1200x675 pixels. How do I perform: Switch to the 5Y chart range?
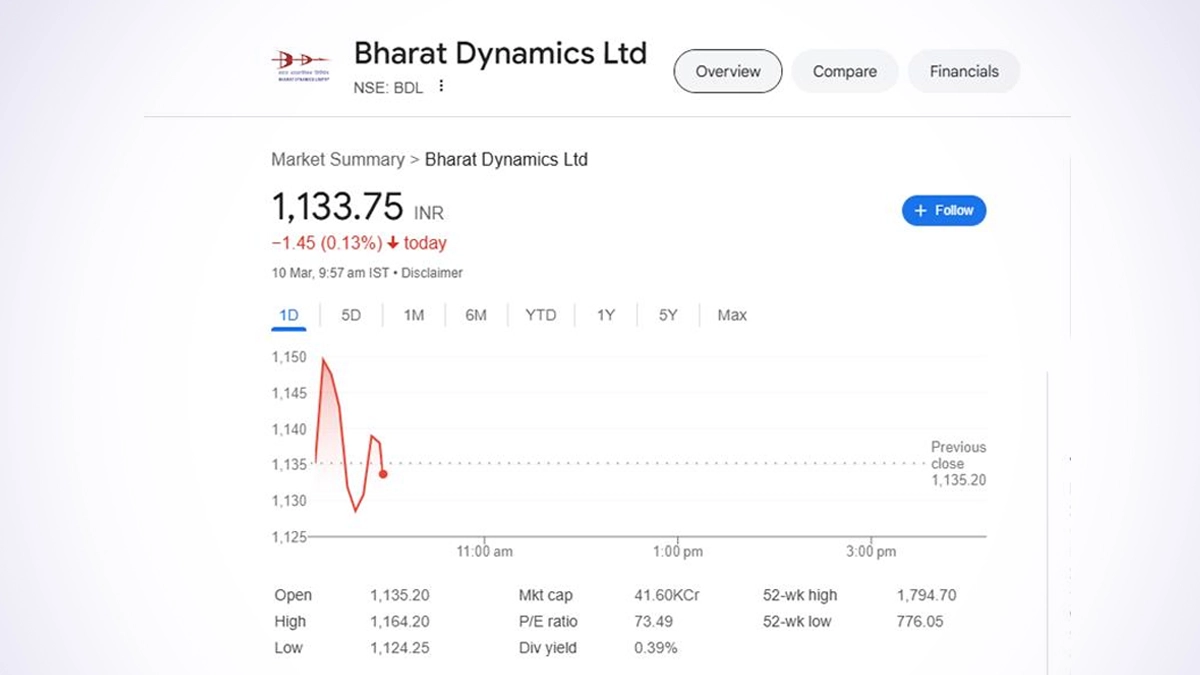pos(668,315)
